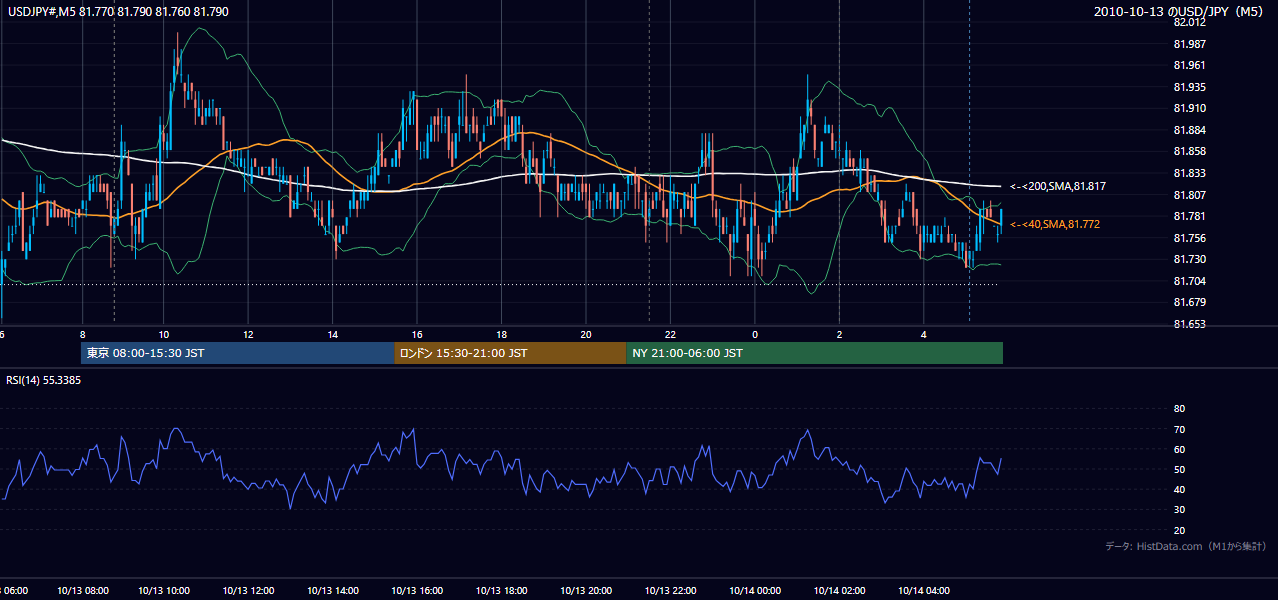Screen dimensions: 1278x600
Task: Click price axis value 81.781
Action: [x=1188, y=216]
